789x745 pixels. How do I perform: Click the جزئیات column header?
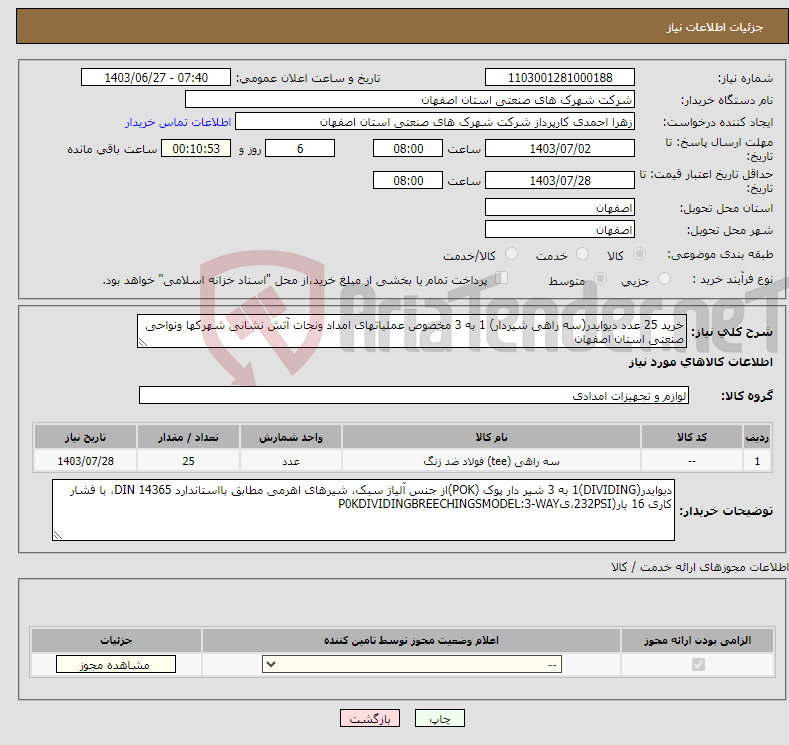tap(116, 640)
